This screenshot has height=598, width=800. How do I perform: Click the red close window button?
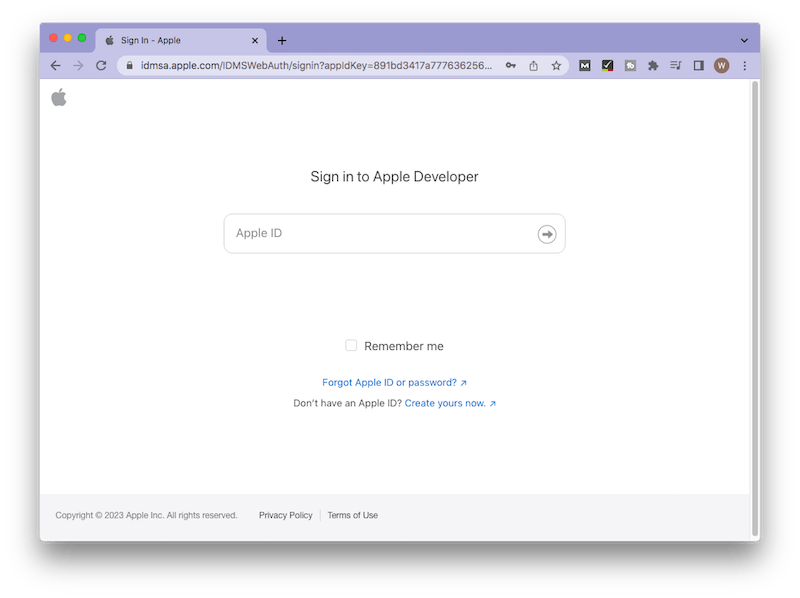[x=54, y=38]
